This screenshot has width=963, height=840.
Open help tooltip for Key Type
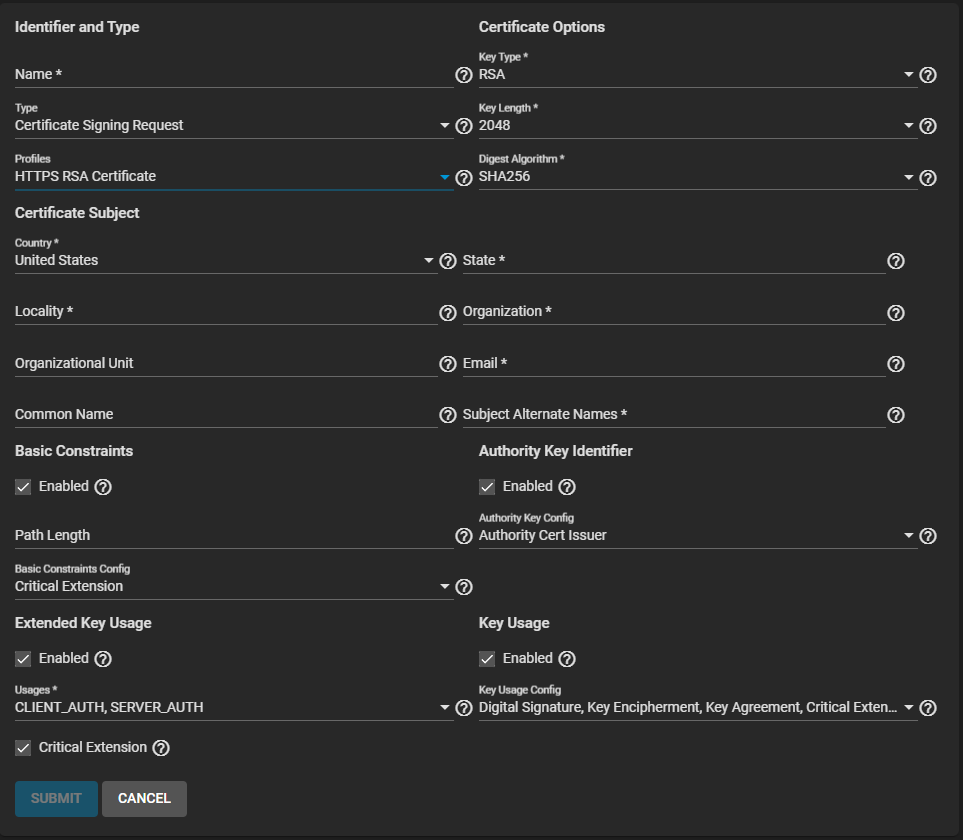tap(927, 75)
